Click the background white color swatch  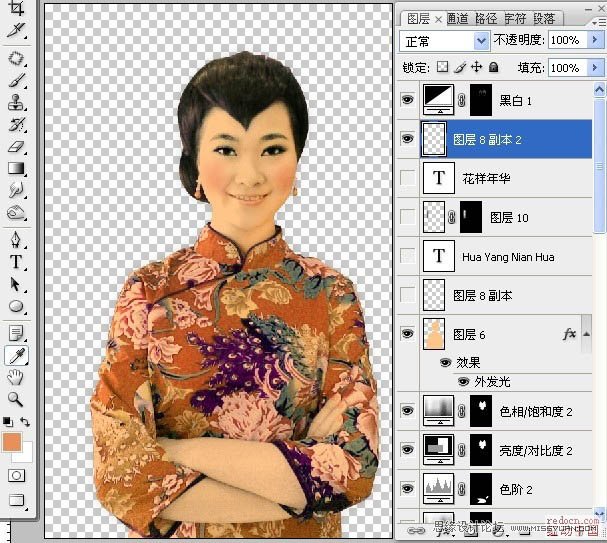pyautogui.click(x=26, y=454)
